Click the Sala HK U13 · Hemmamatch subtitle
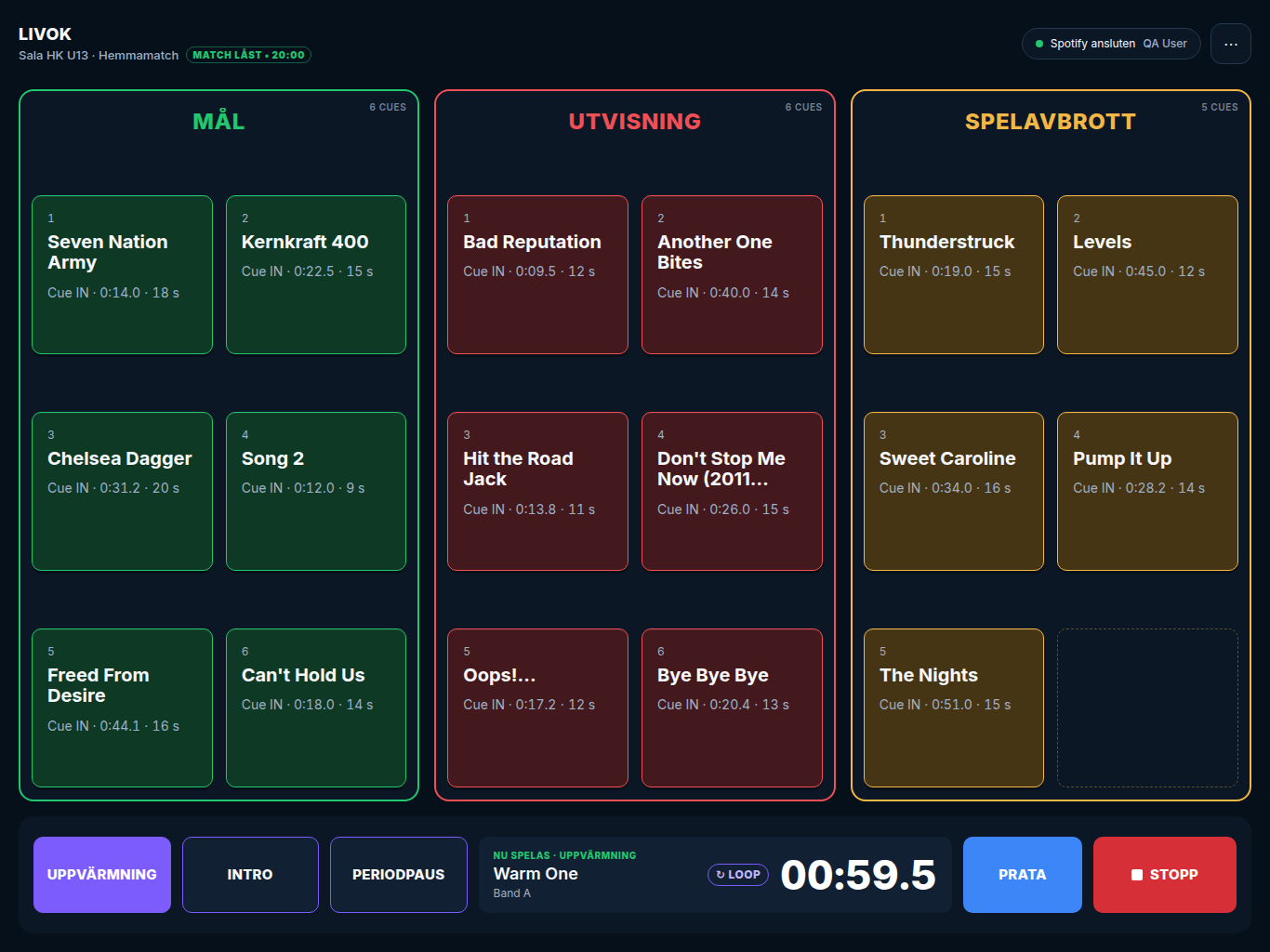The height and width of the screenshot is (952, 1270). click(x=99, y=56)
